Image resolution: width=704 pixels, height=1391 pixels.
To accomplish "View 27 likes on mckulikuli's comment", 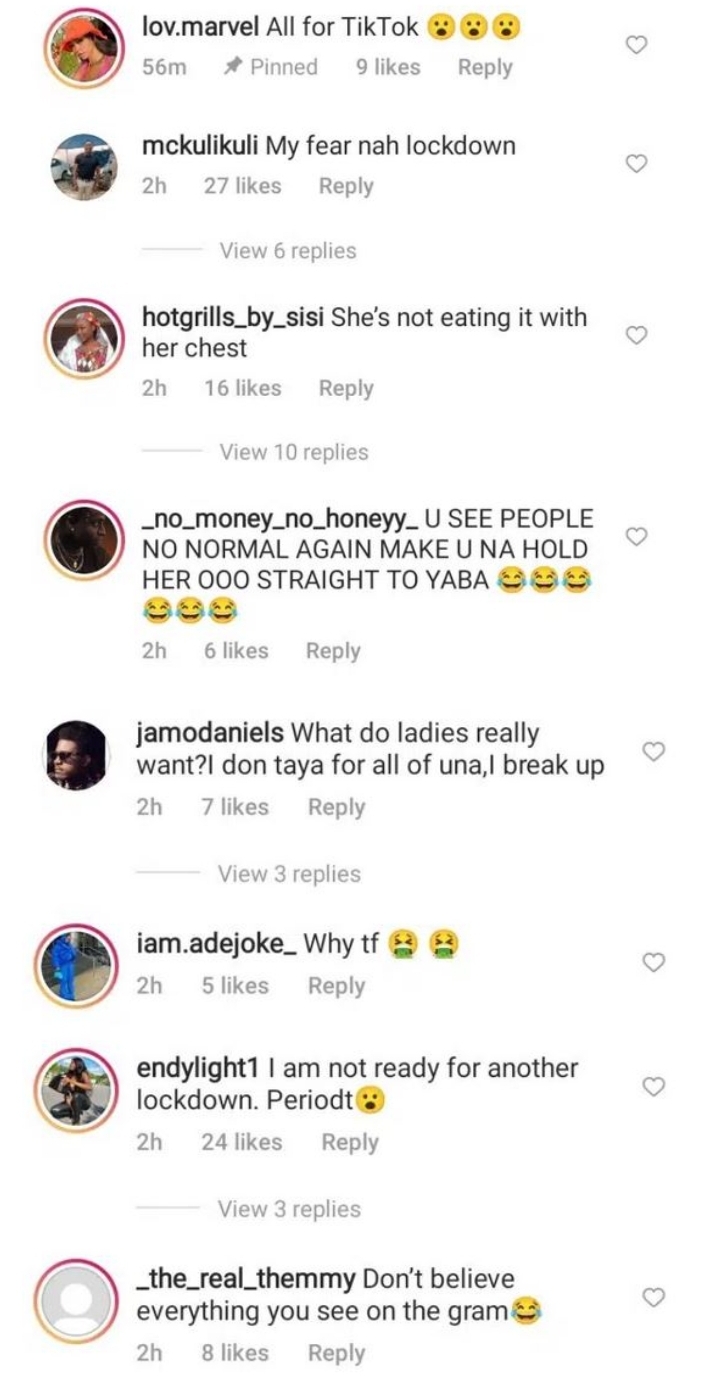I will coord(243,186).
